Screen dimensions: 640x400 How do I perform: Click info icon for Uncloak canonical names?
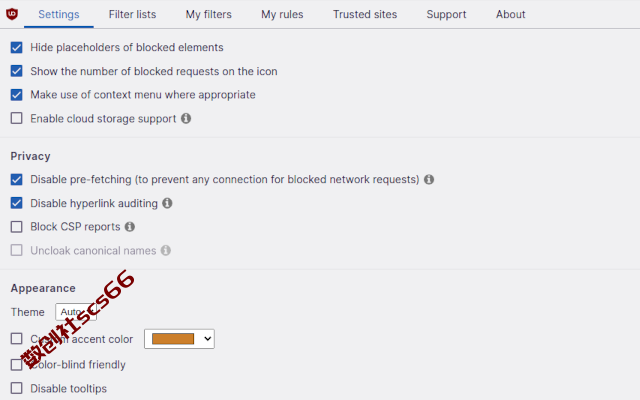click(166, 251)
